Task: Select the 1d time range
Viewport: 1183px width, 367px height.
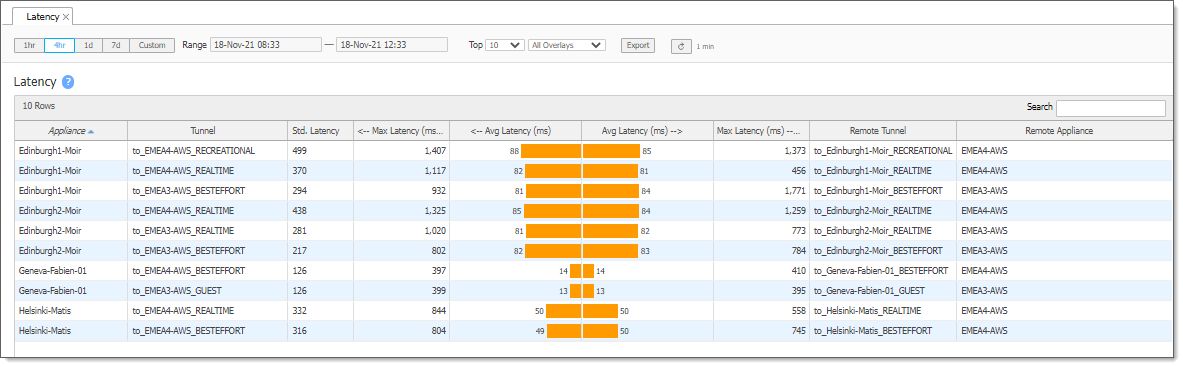Action: [x=88, y=45]
